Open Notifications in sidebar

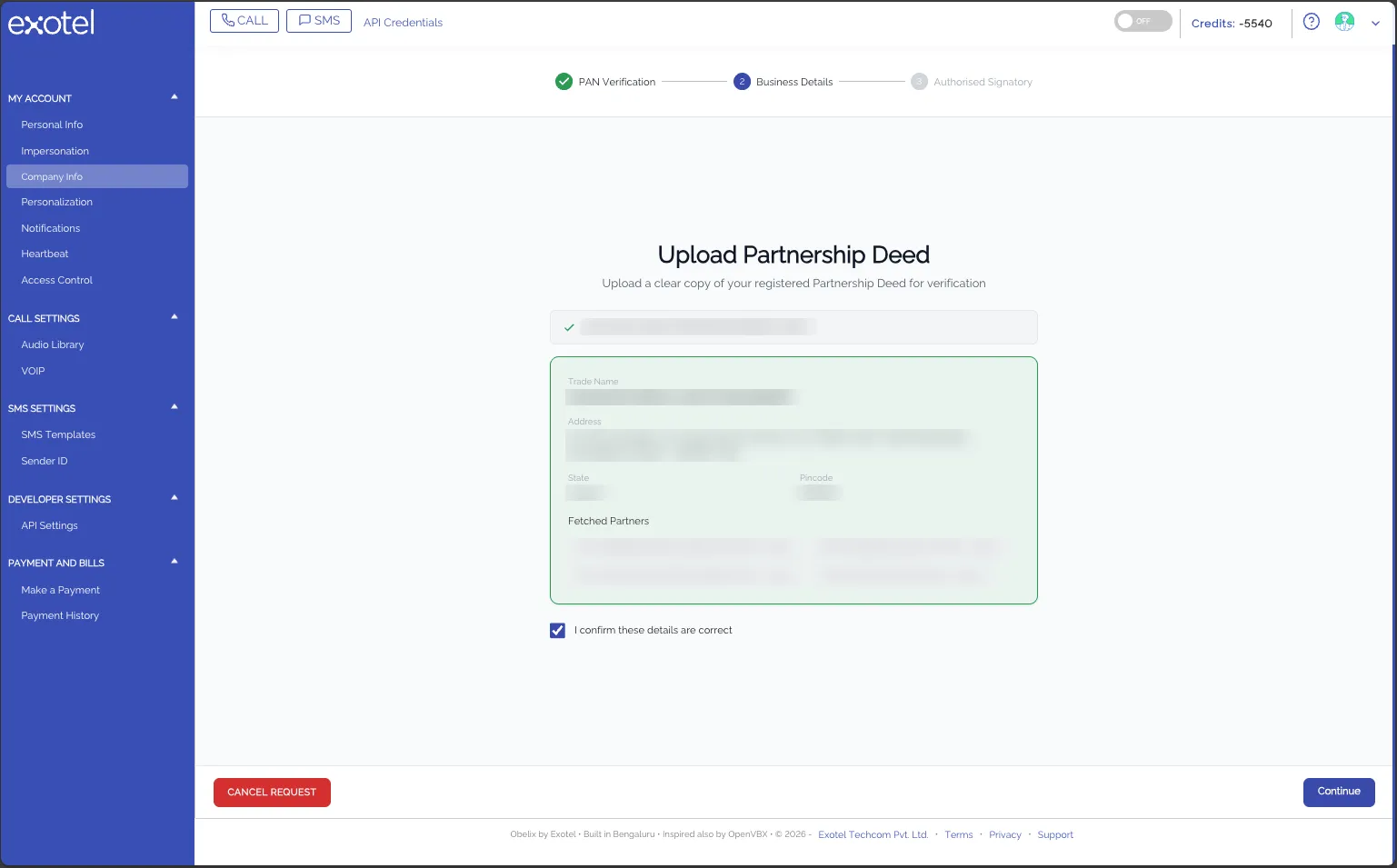pos(51,228)
